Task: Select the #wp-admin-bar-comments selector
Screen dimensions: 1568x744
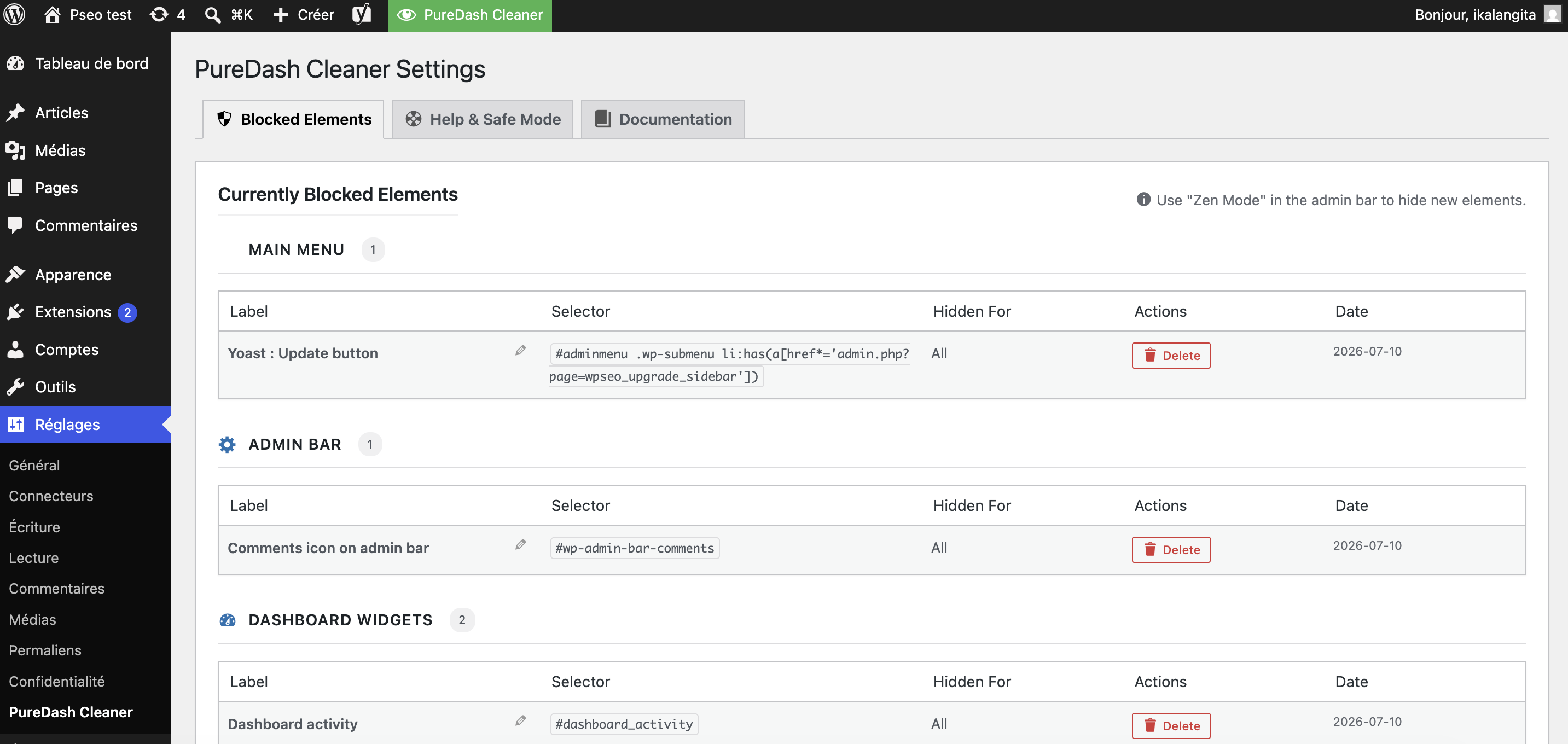Action: [x=634, y=548]
